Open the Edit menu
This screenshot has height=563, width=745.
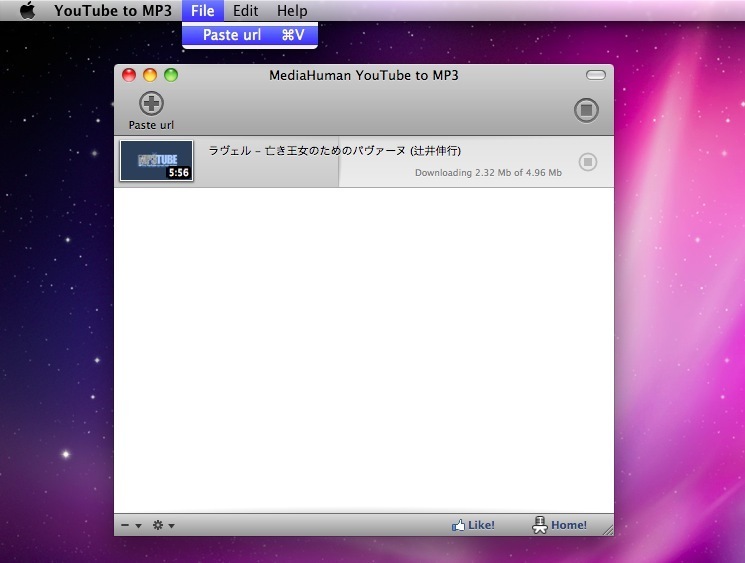(x=245, y=11)
